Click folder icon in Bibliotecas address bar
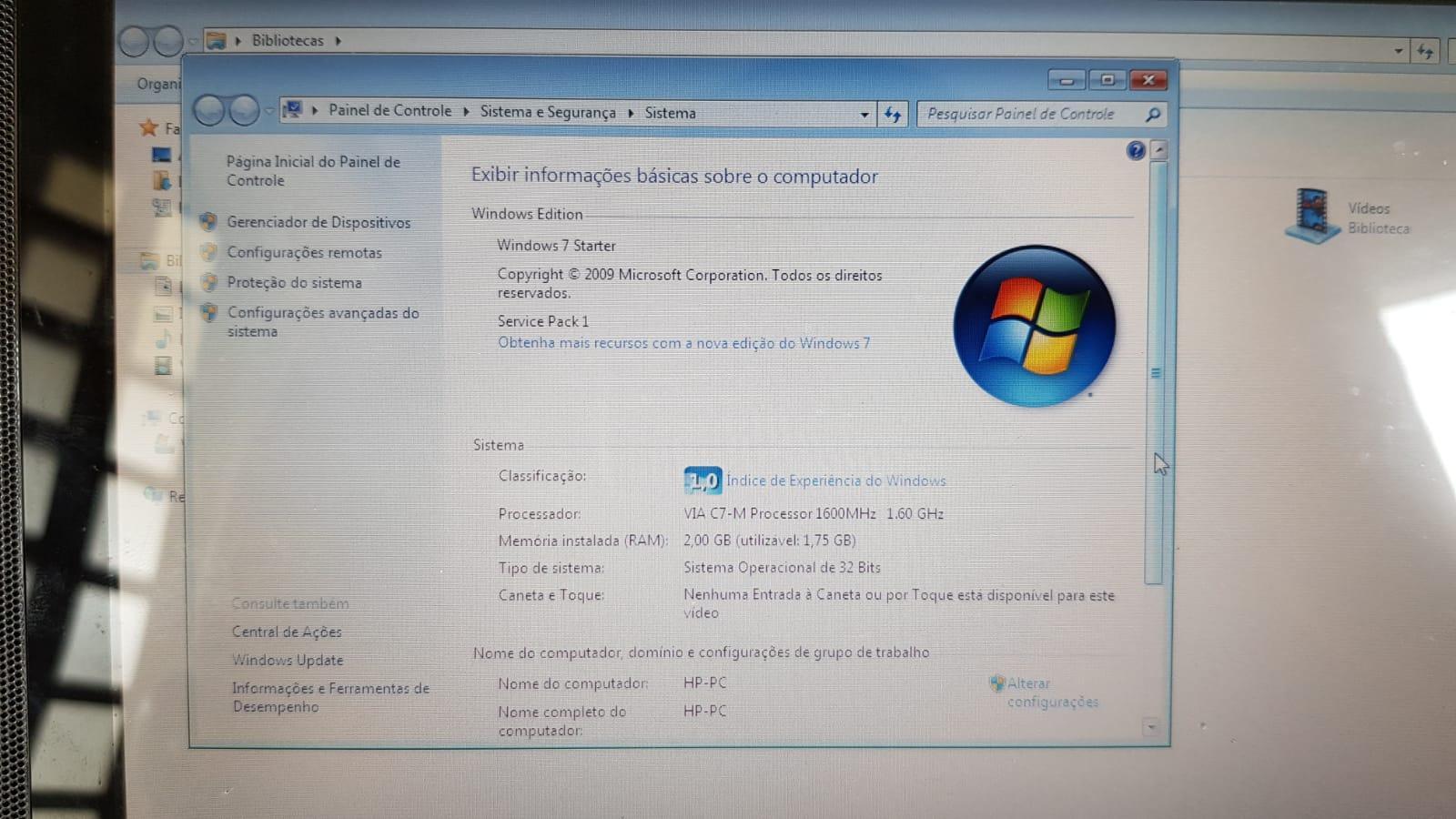Screen dimensions: 1456x819 tap(217, 40)
